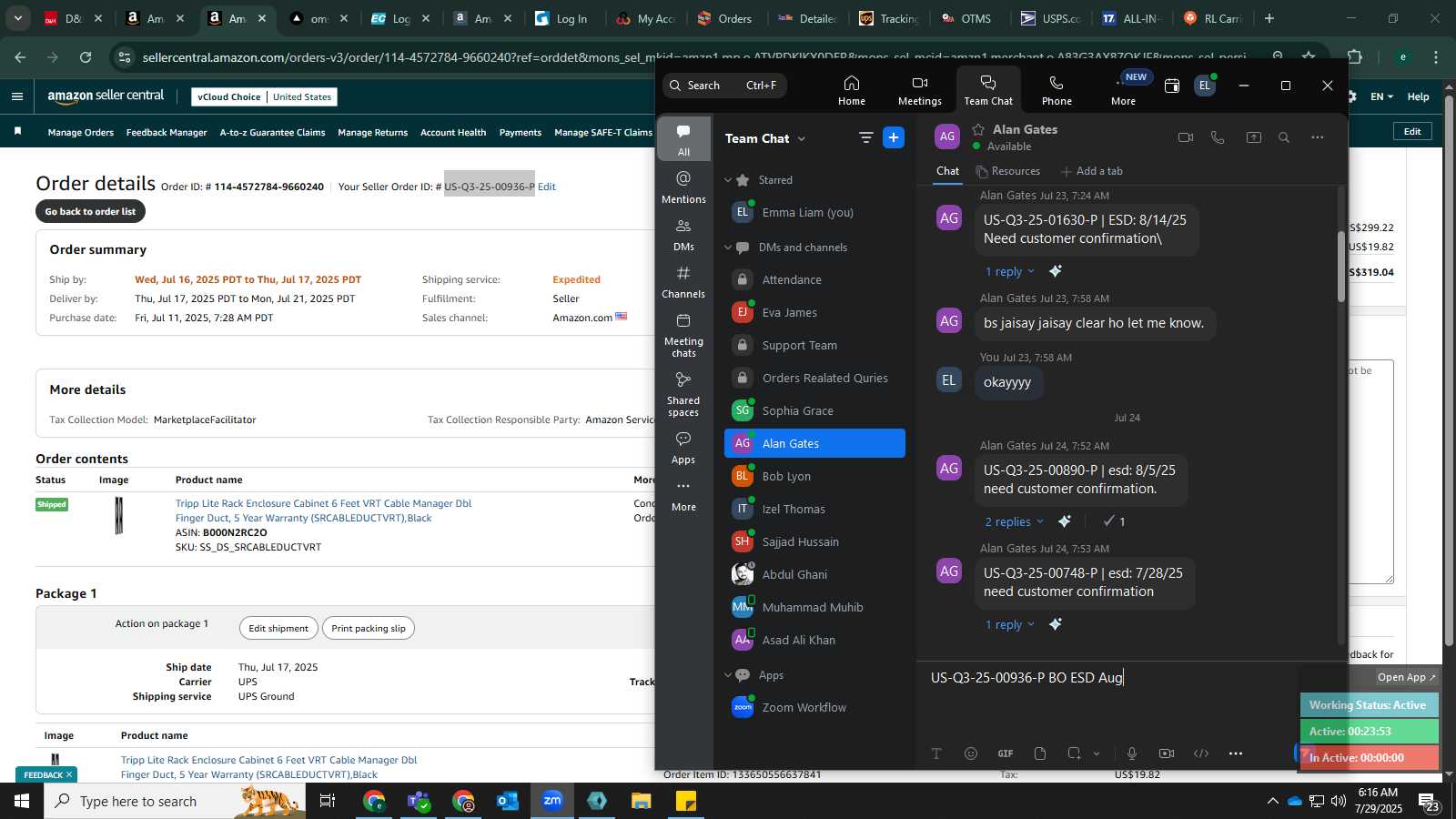Open Zoom Home tab

852,90
